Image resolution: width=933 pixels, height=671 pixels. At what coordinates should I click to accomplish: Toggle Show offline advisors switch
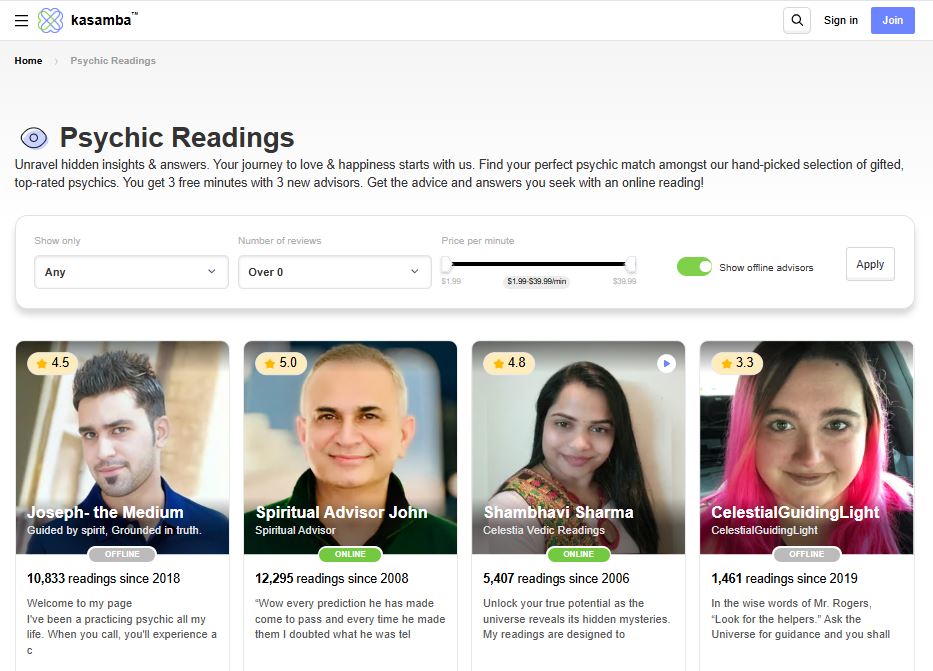point(694,266)
